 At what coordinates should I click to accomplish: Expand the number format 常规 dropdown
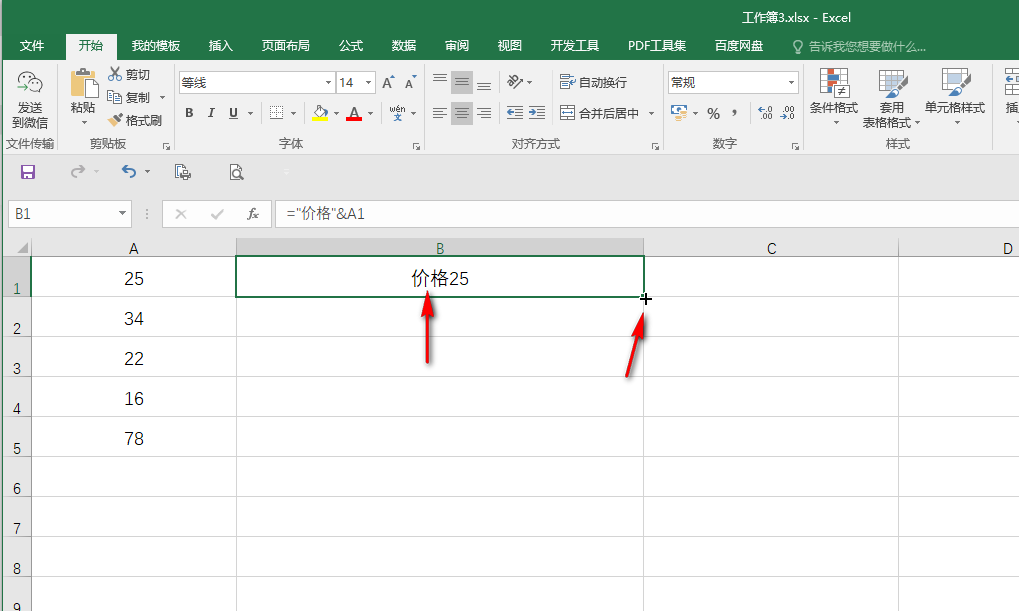click(x=791, y=83)
